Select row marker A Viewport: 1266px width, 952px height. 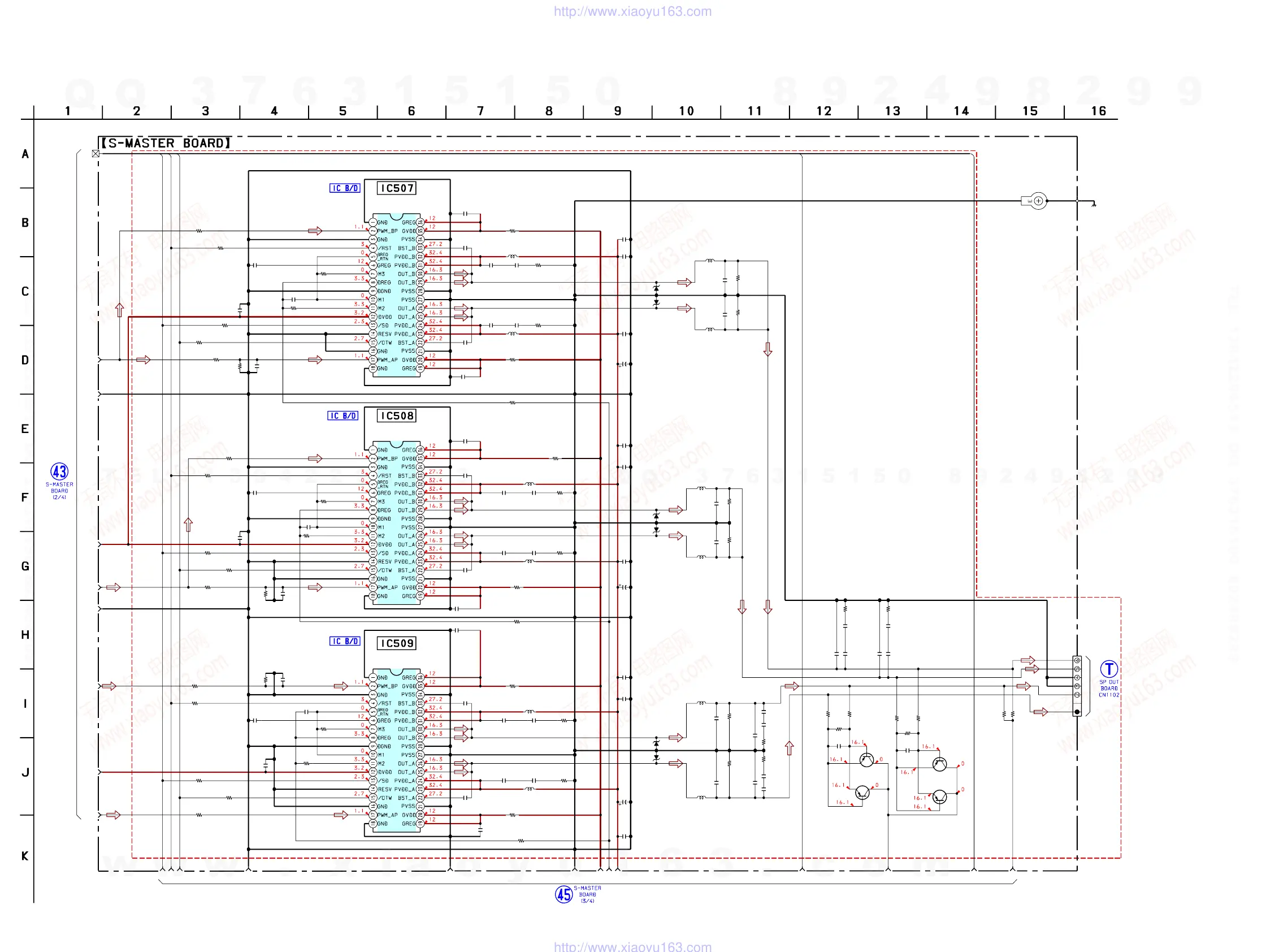[x=25, y=154]
